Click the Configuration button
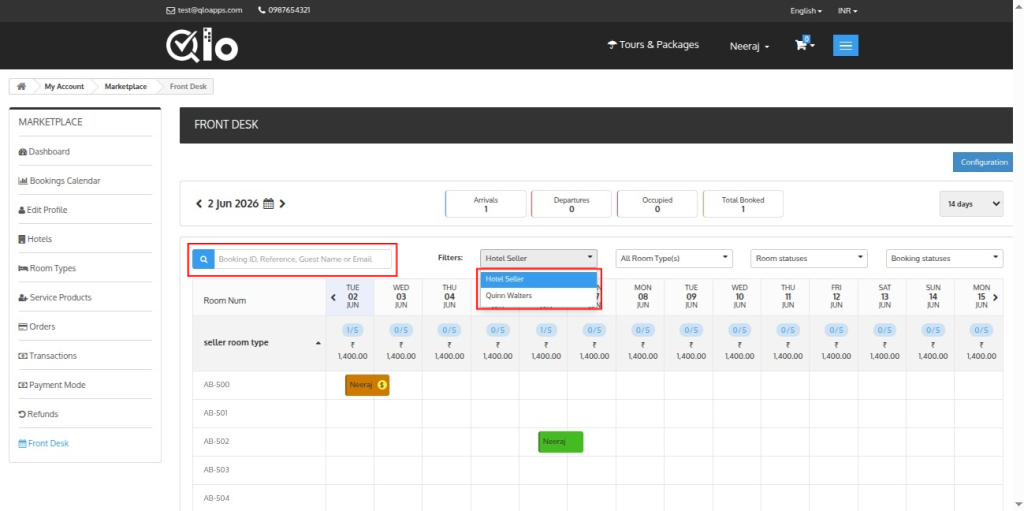The width and height of the screenshot is (1024, 511). pos(984,162)
